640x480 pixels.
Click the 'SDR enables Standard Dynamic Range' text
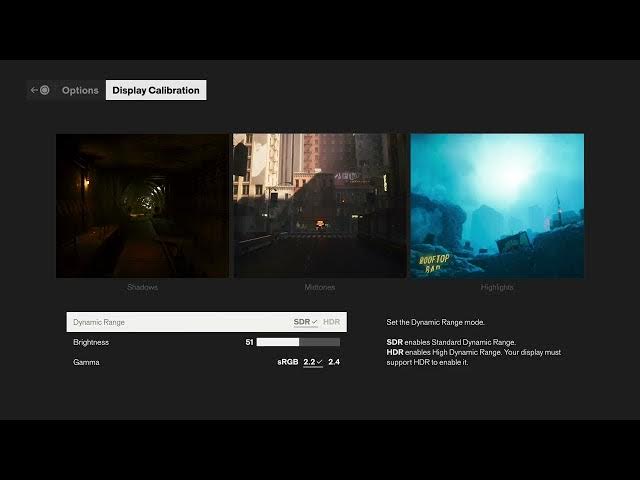pyautogui.click(x=451, y=342)
